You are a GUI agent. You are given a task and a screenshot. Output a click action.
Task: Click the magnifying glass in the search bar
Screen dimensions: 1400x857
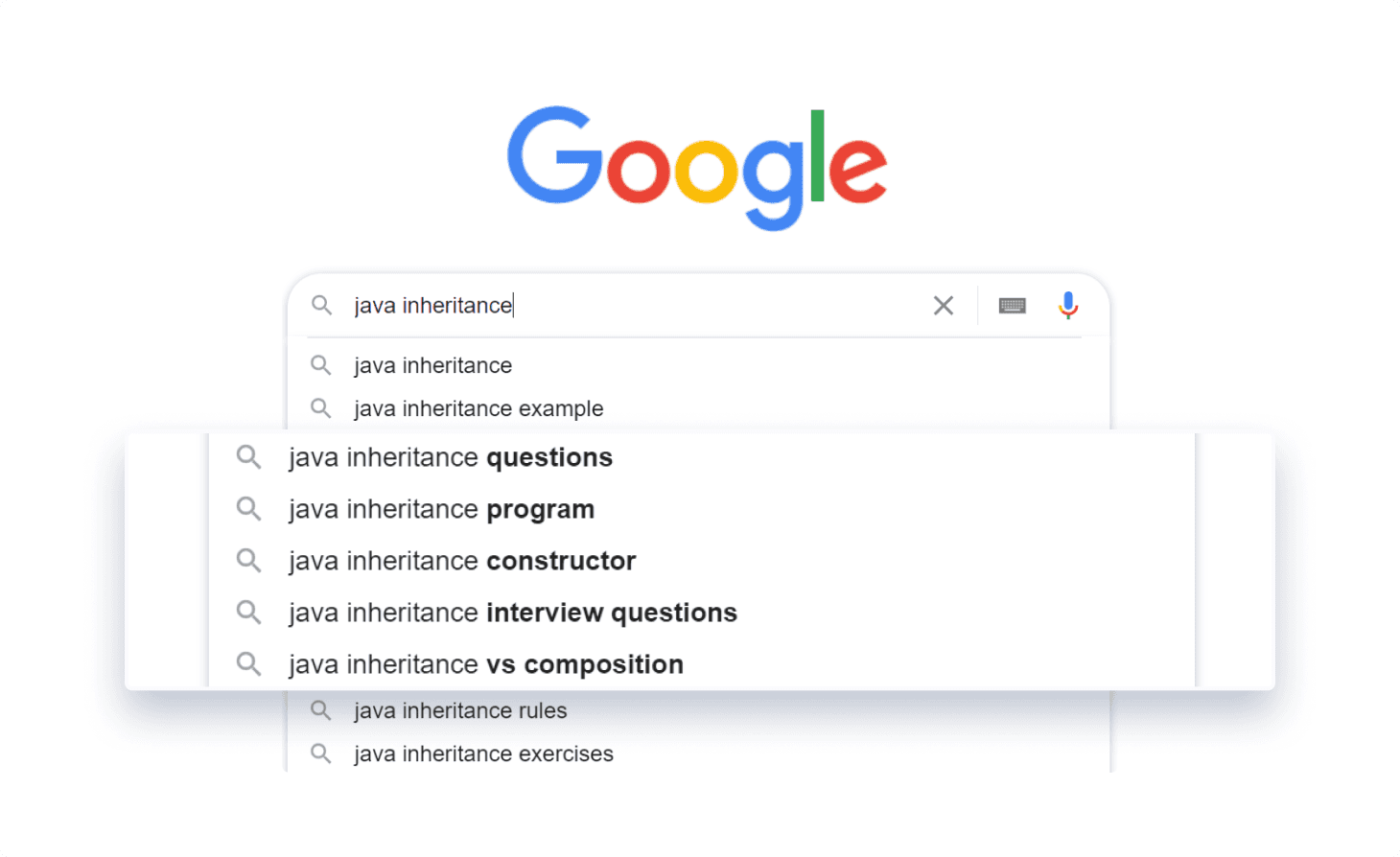[x=321, y=305]
